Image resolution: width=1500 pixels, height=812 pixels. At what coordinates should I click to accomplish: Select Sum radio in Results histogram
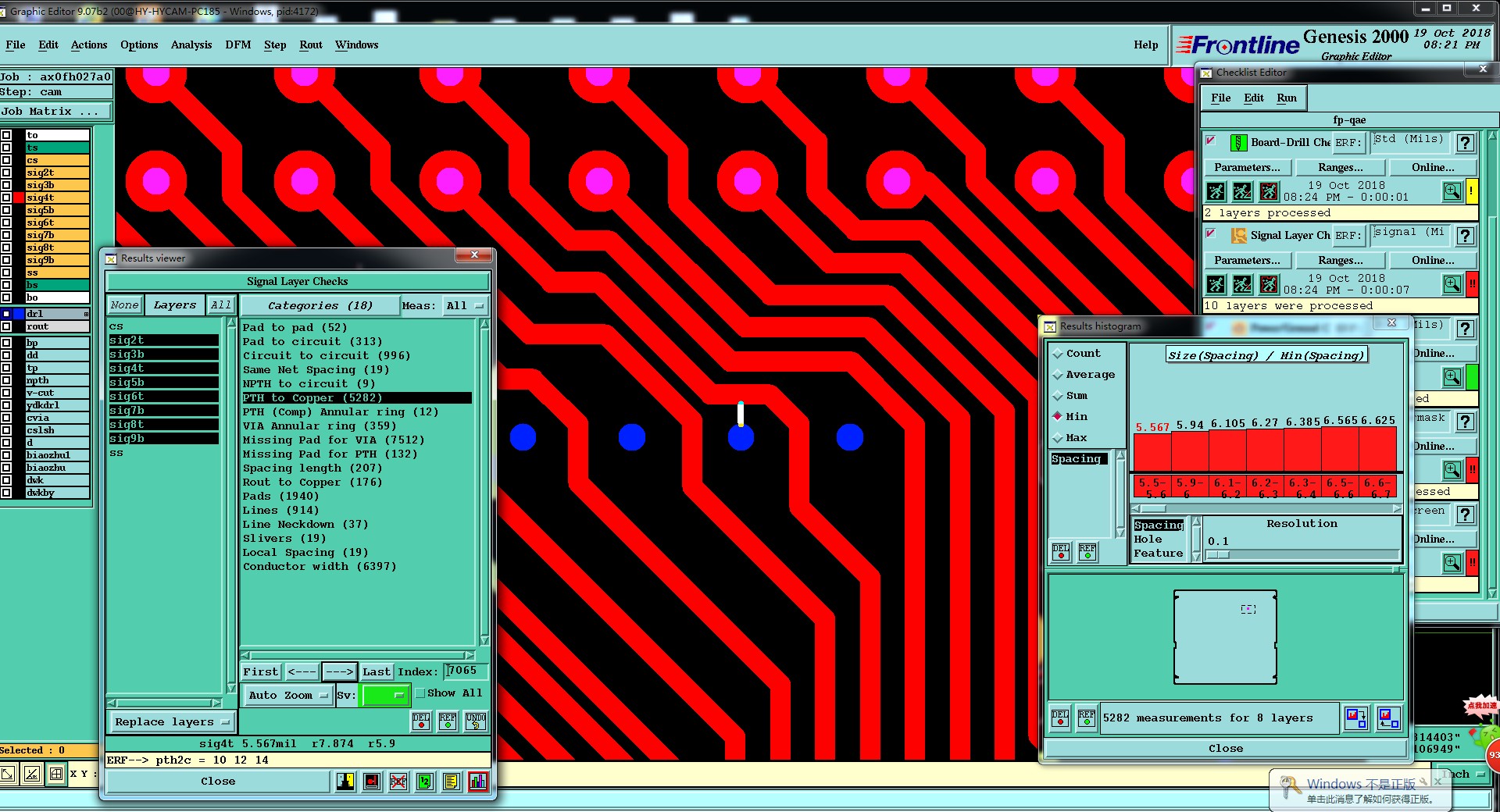click(1058, 396)
